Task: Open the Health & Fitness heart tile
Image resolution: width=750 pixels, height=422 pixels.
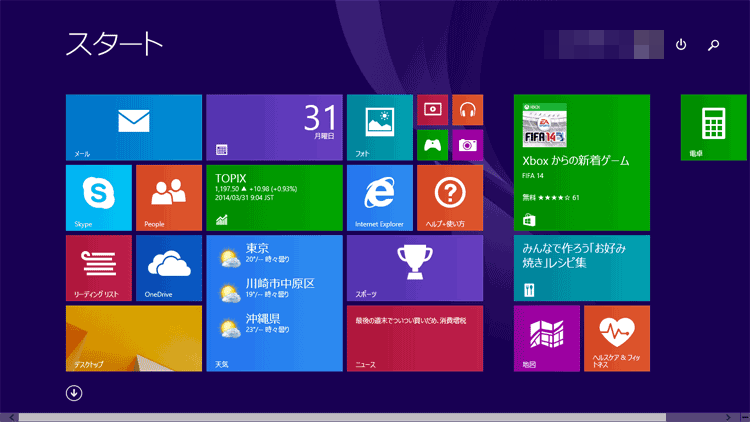Action: 617,338
